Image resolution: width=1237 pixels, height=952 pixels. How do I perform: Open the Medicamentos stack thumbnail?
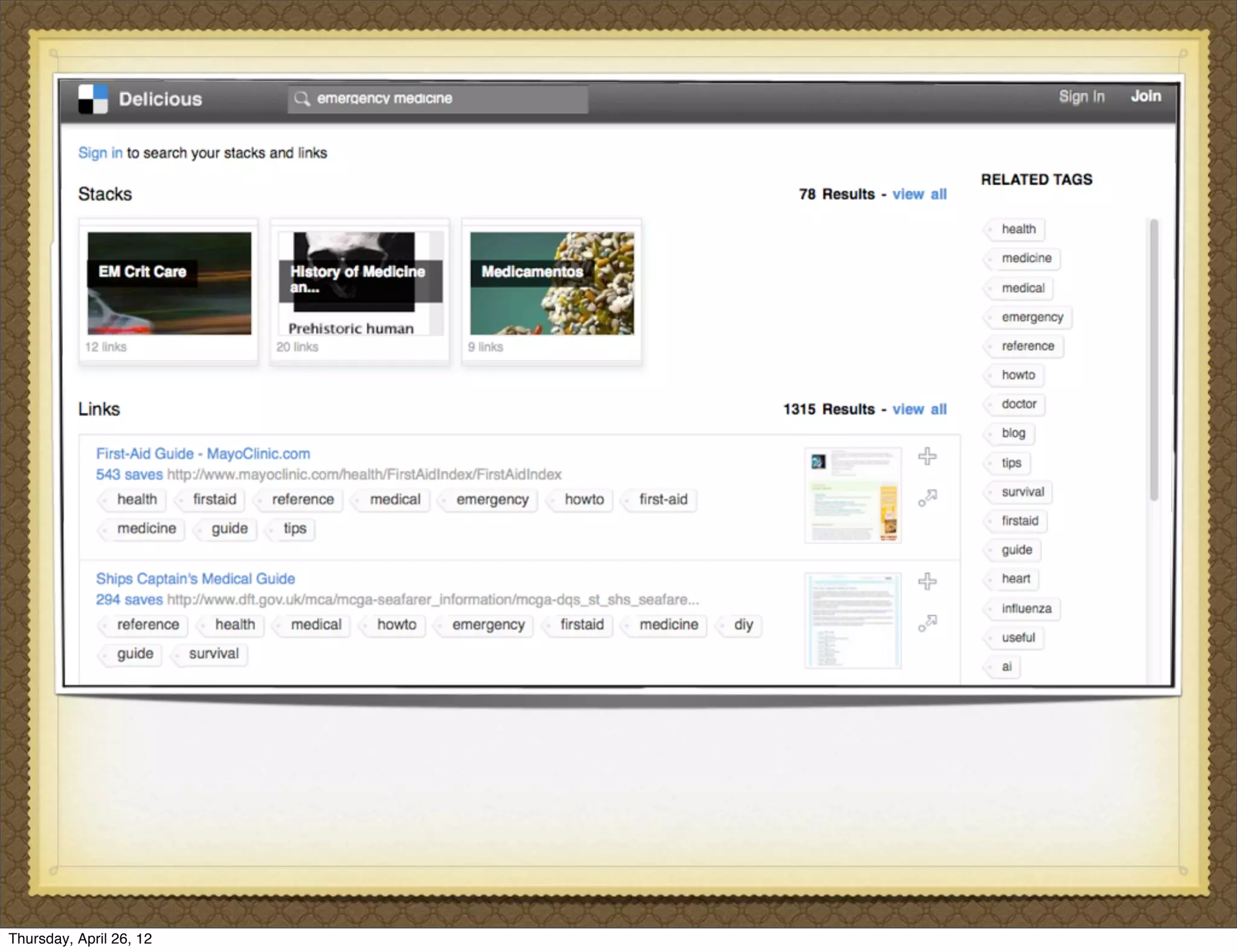coord(552,283)
